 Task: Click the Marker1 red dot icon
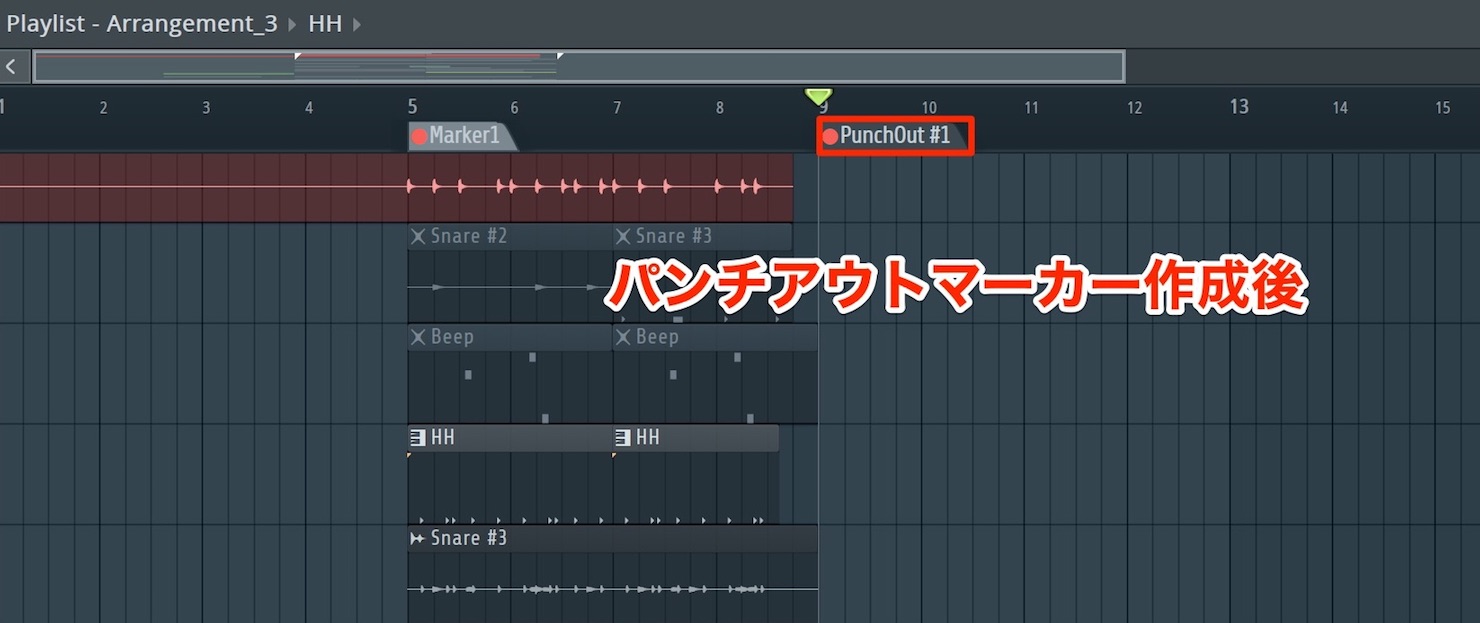pyautogui.click(x=419, y=136)
